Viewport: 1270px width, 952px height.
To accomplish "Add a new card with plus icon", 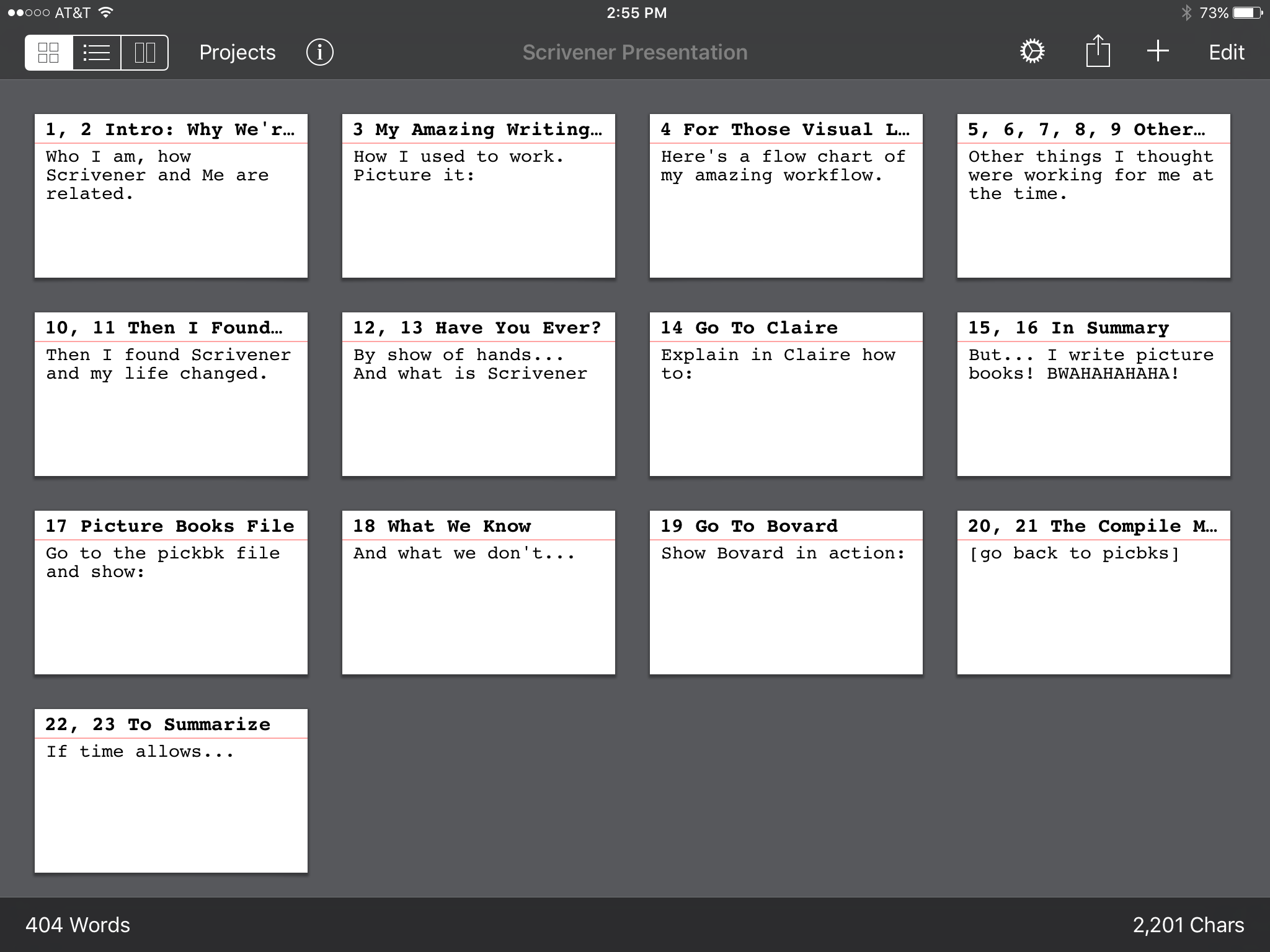I will pyautogui.click(x=1158, y=51).
